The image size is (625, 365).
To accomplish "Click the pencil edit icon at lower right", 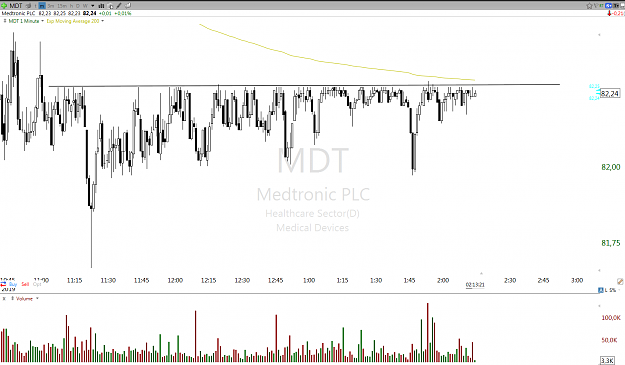I will tap(620, 281).
